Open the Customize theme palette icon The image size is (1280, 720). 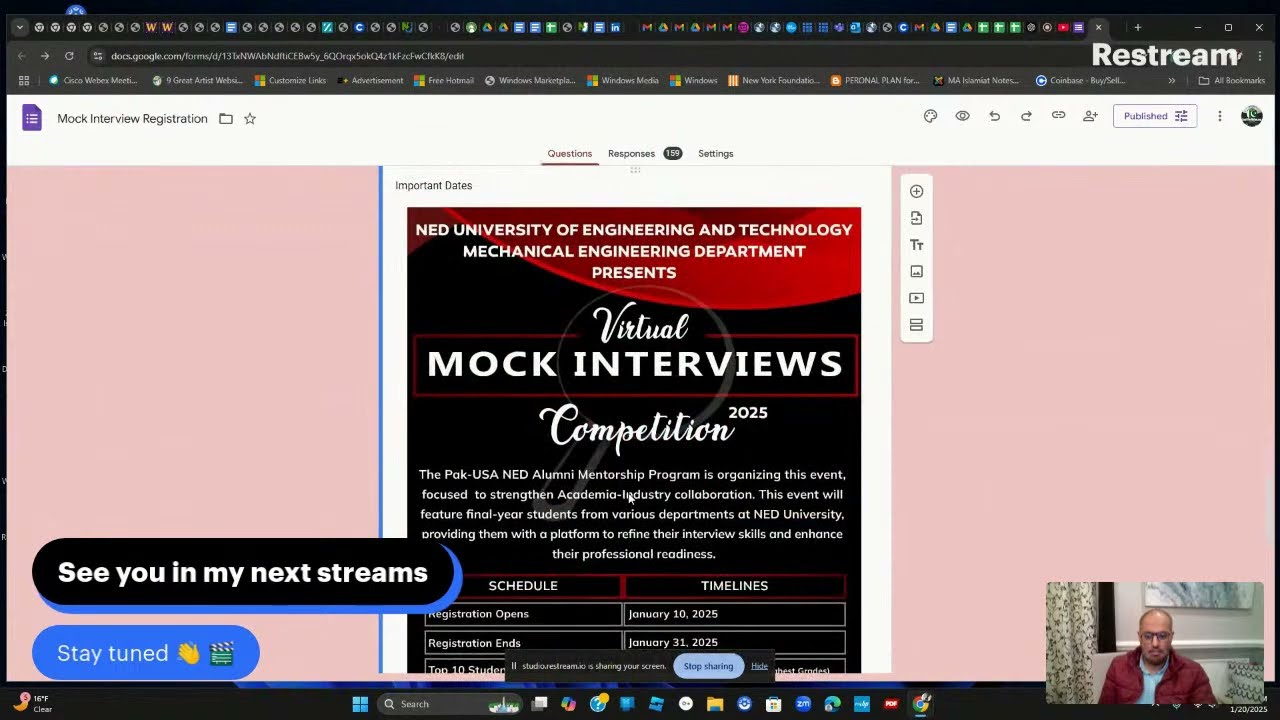click(x=930, y=116)
